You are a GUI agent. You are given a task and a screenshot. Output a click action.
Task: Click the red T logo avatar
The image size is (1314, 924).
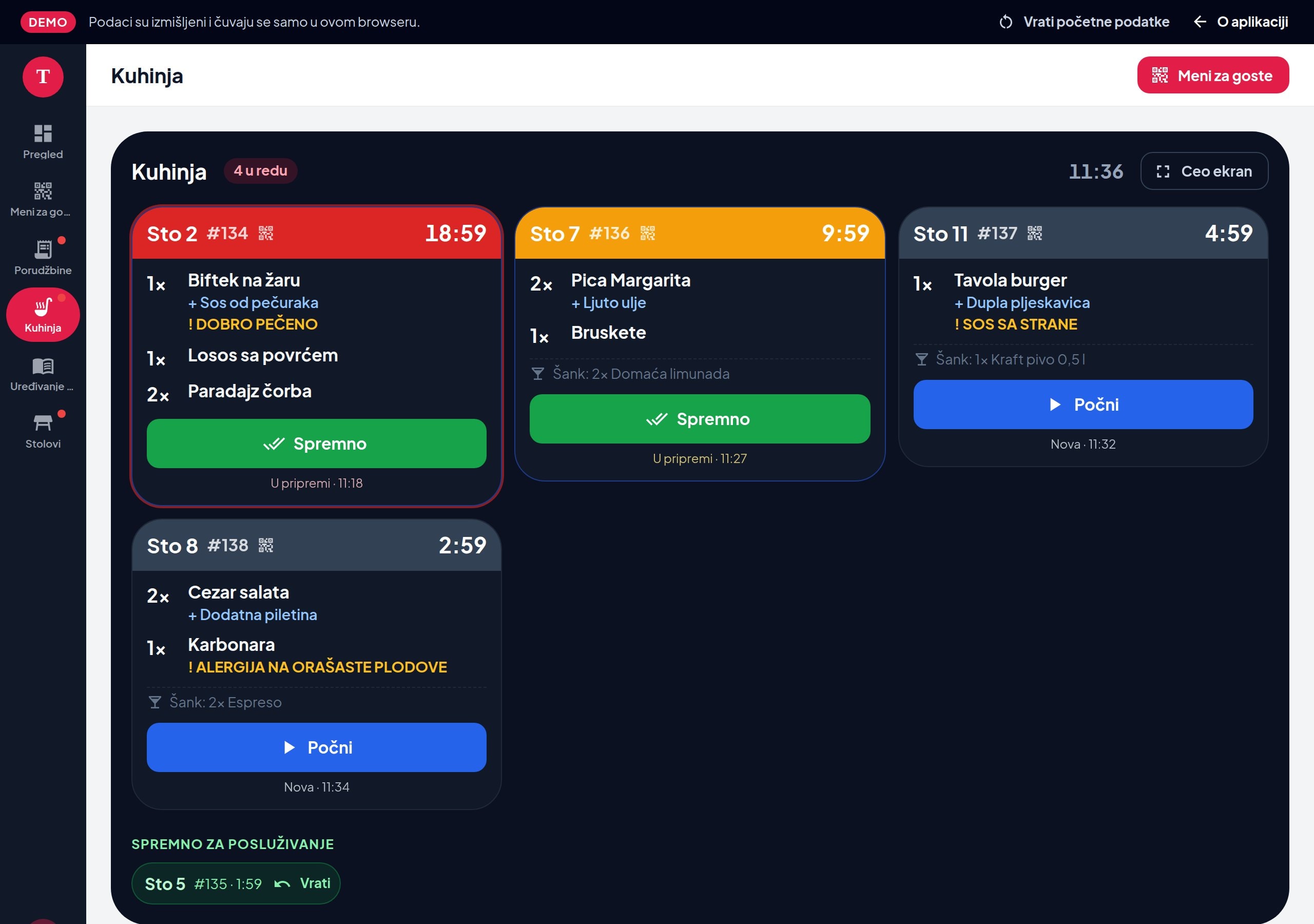(x=43, y=76)
